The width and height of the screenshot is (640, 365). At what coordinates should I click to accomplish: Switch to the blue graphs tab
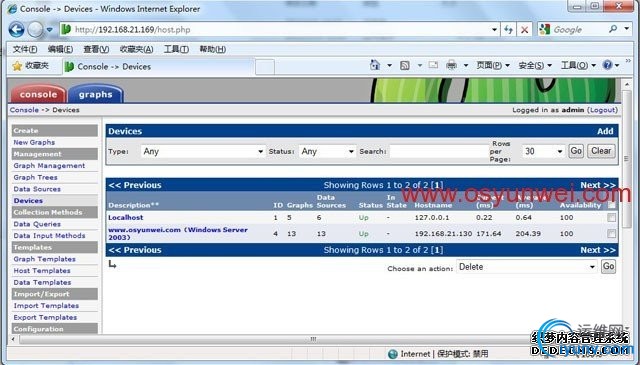pos(96,94)
